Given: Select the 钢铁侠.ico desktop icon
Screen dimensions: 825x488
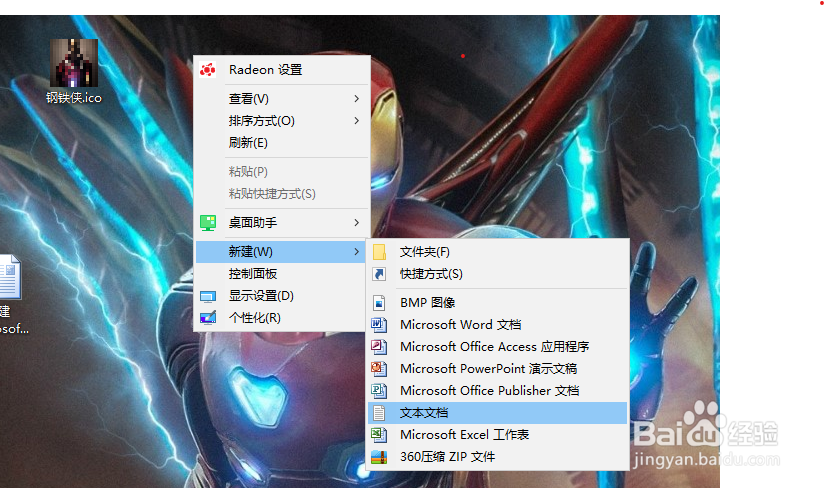Looking at the screenshot, I should tap(74, 63).
